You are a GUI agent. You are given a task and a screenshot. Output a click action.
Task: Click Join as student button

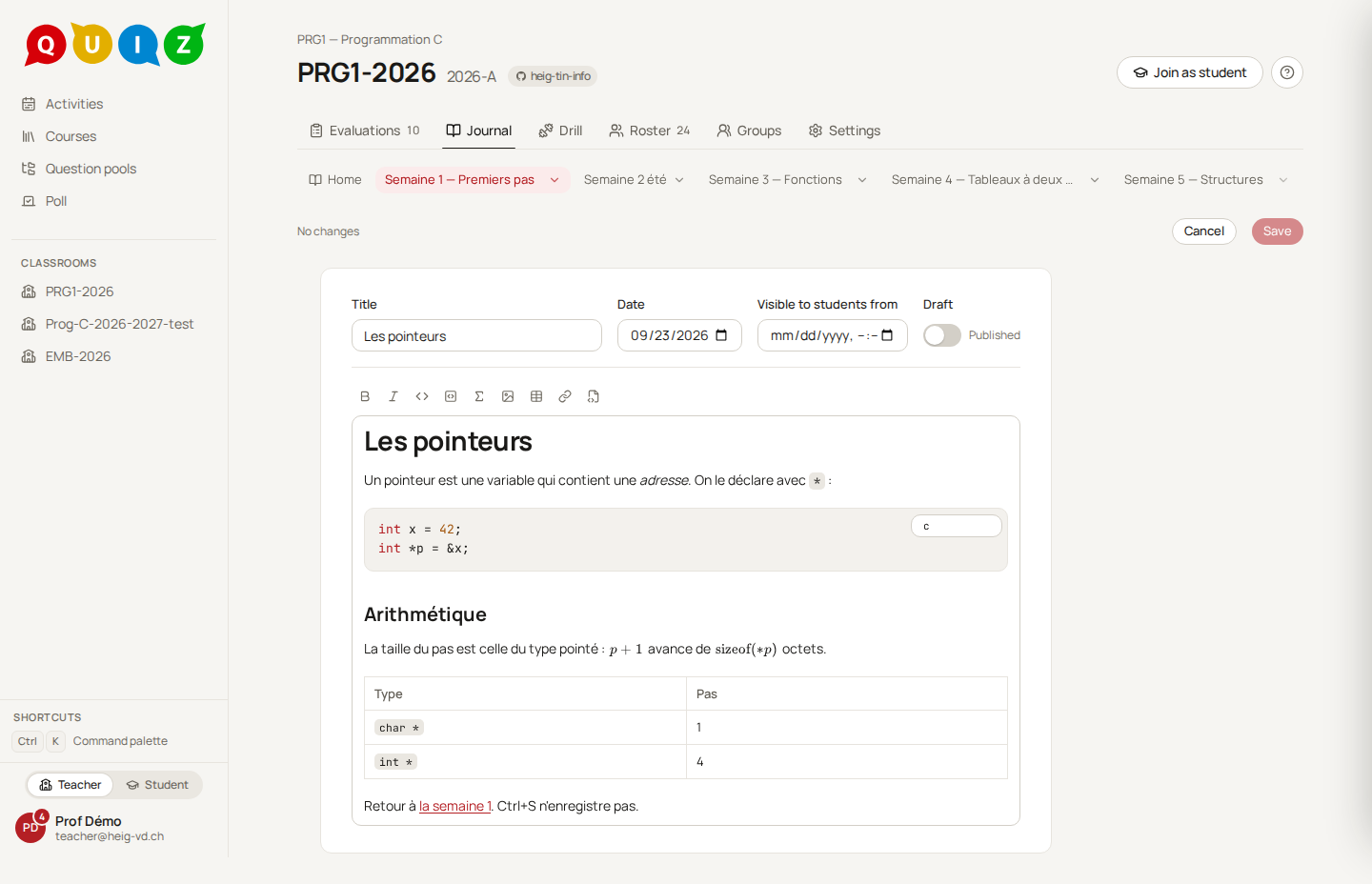click(1190, 72)
